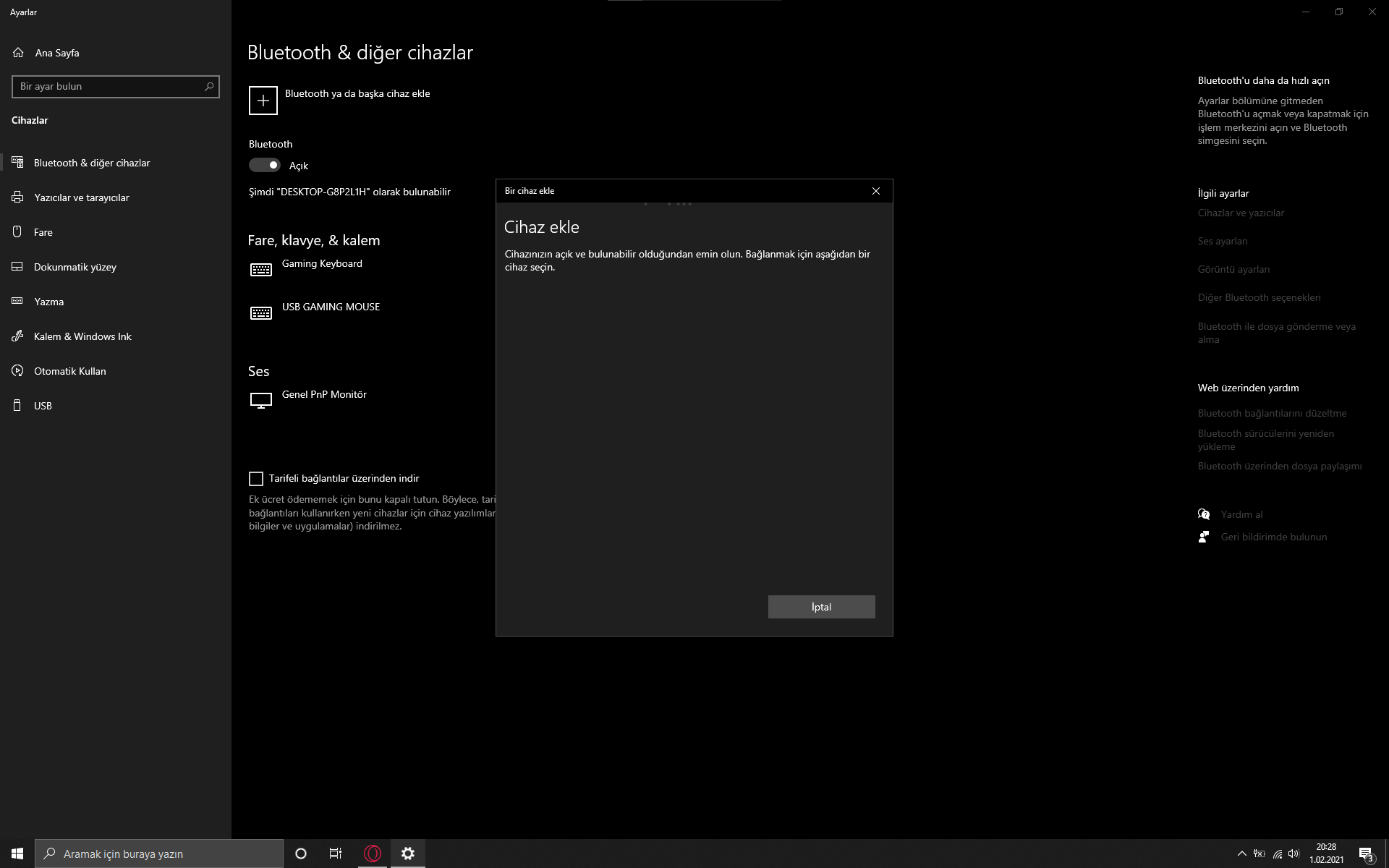Click the search magnifier in settings box
The image size is (1389, 868).
209,86
